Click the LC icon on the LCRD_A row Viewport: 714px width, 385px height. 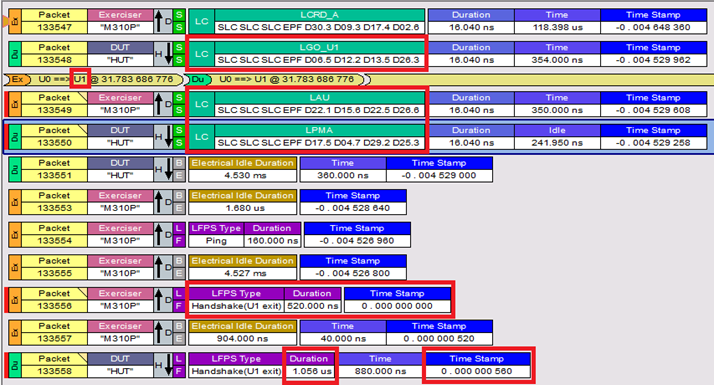pyautogui.click(x=201, y=21)
